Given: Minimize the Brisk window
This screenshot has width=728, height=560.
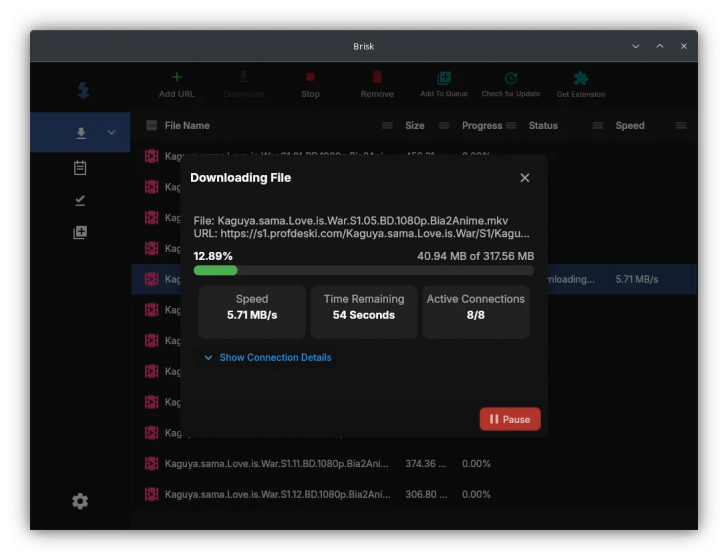Looking at the screenshot, I should click(x=636, y=46).
